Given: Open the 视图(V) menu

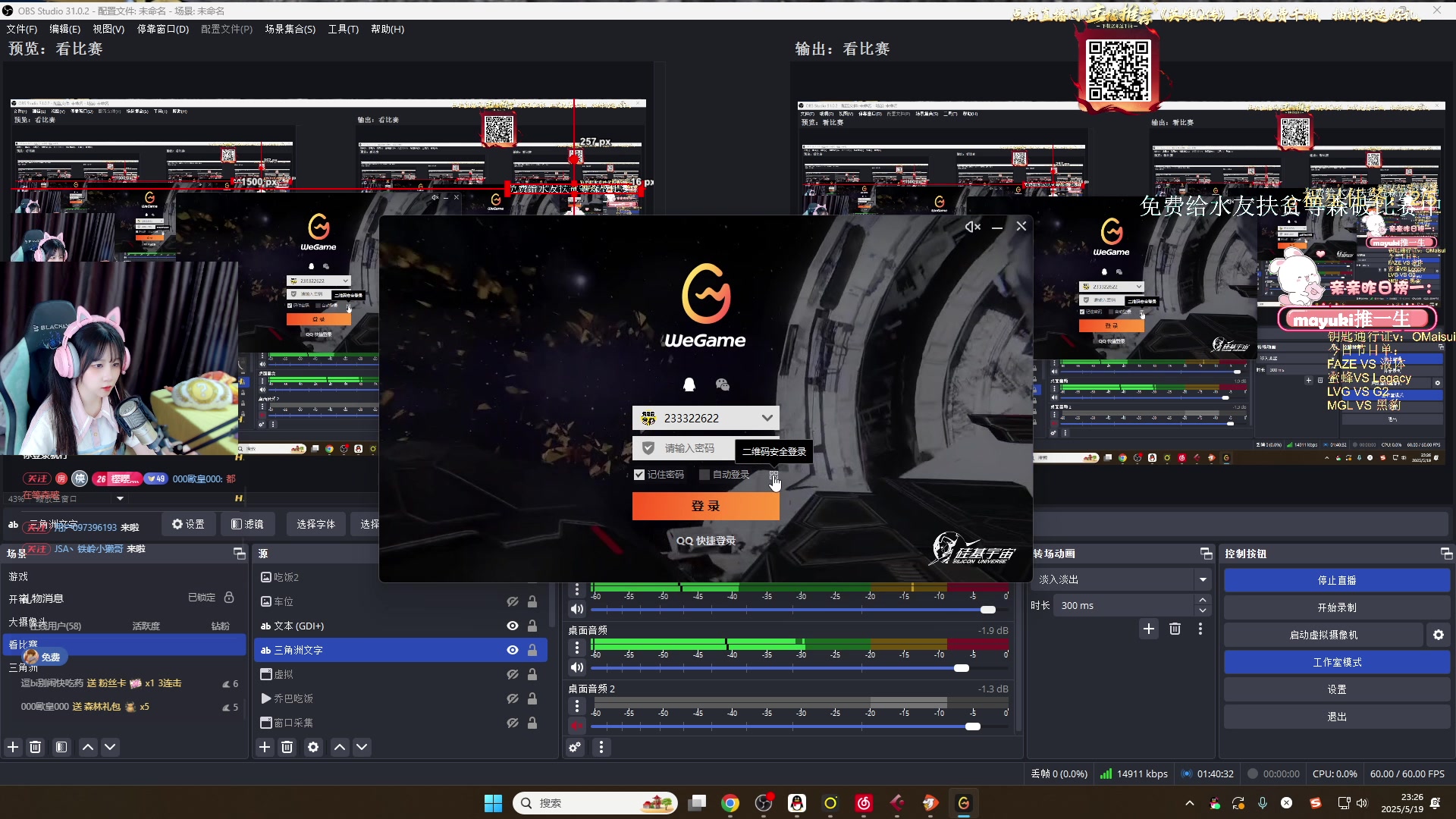Looking at the screenshot, I should (108, 29).
